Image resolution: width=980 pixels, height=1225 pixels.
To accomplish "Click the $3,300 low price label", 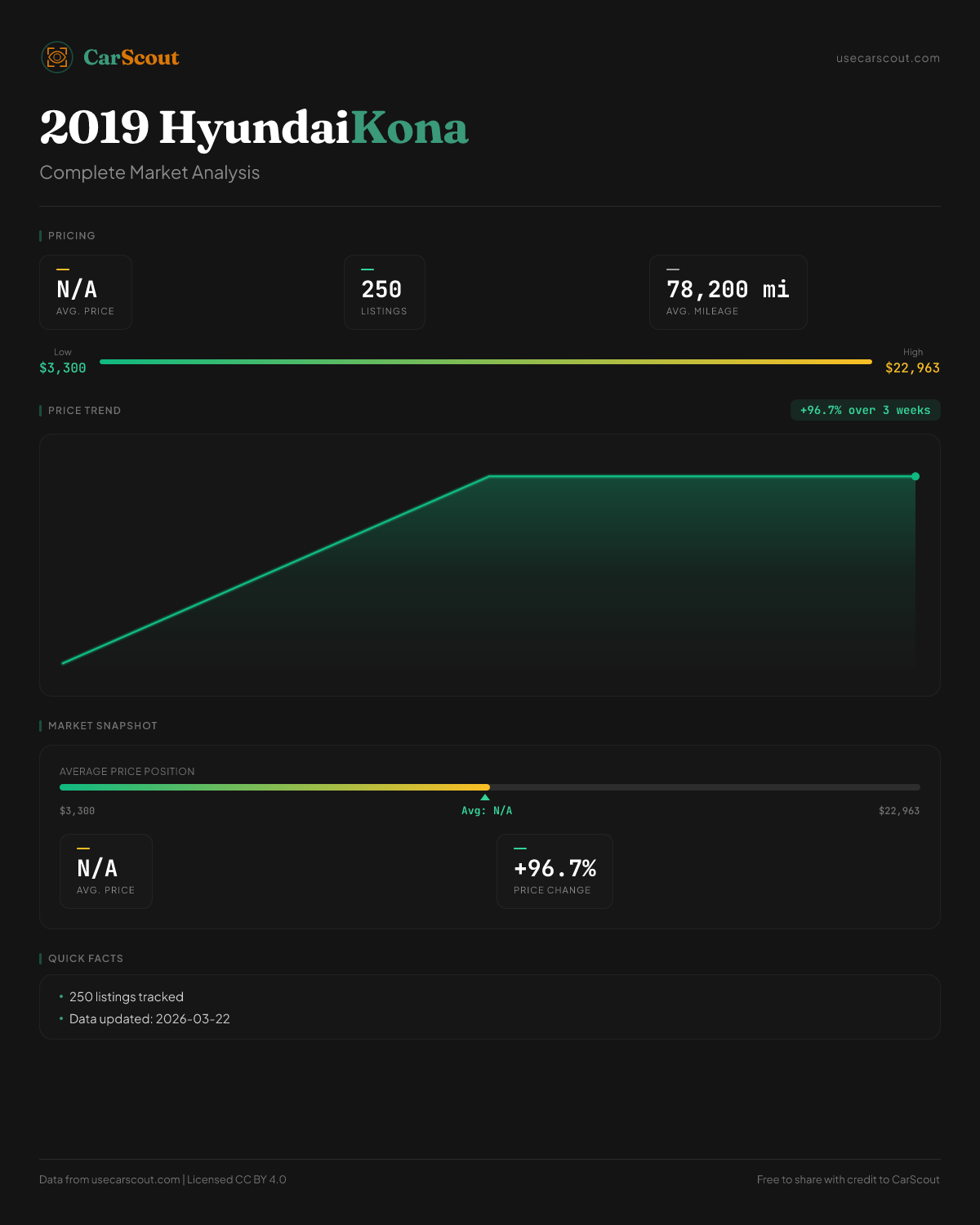I will click(x=63, y=368).
